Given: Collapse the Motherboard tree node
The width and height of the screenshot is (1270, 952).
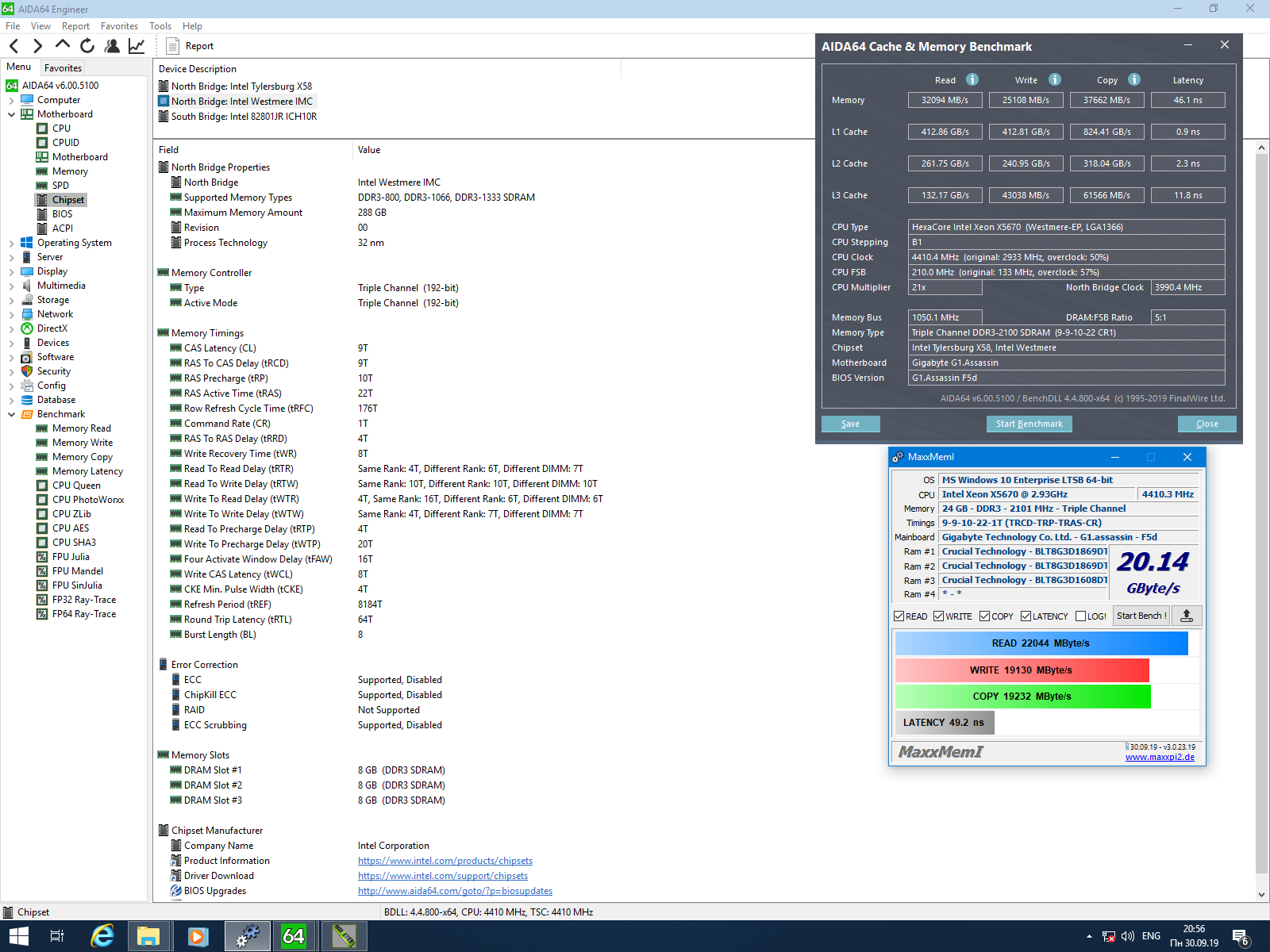Looking at the screenshot, I should click(11, 114).
